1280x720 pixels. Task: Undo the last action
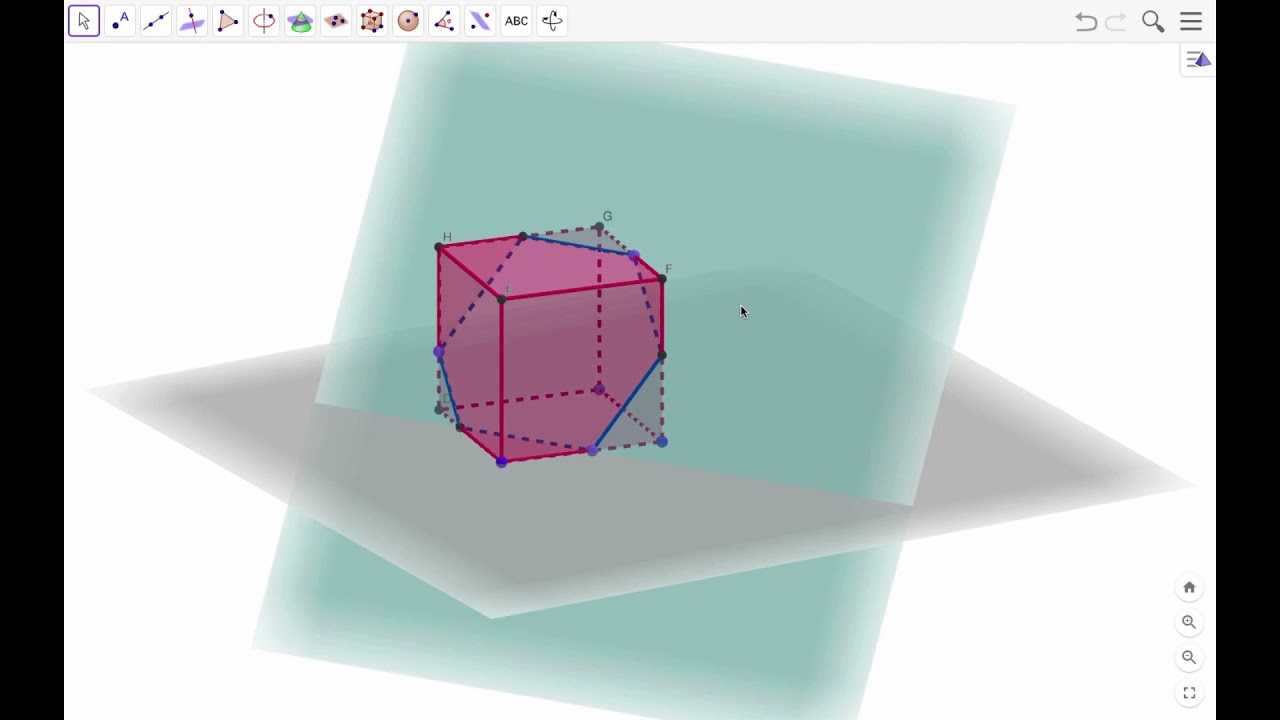click(1086, 21)
